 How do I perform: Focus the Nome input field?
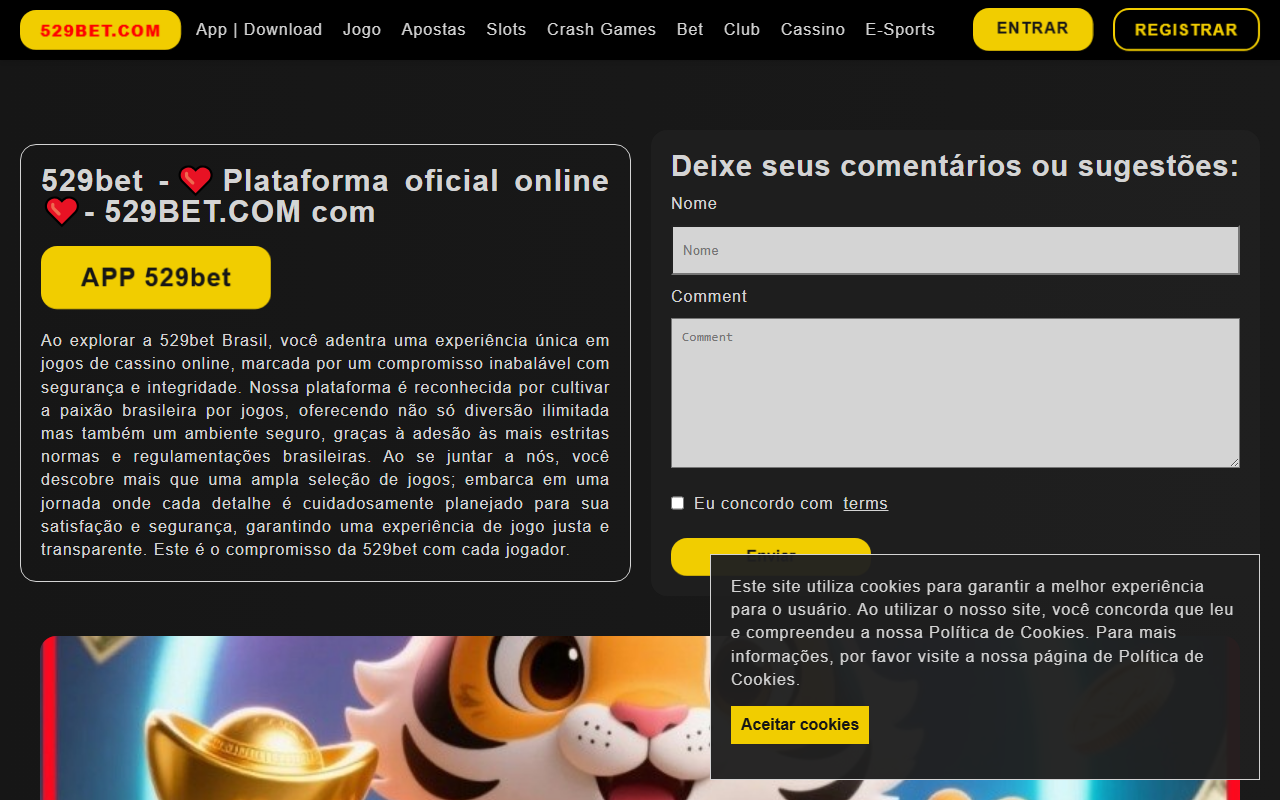[x=955, y=250]
